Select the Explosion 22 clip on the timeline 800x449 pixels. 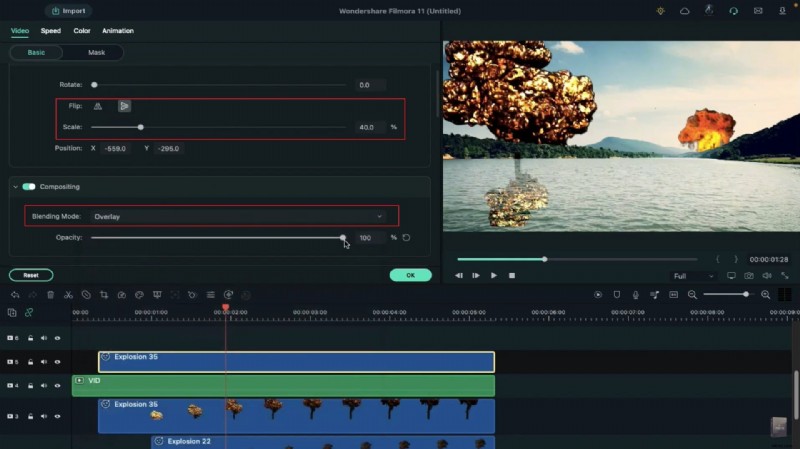pos(323,442)
